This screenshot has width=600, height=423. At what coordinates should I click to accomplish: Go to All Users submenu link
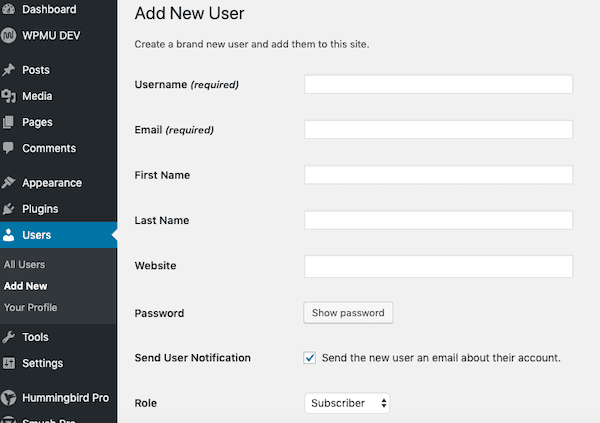coord(25,264)
